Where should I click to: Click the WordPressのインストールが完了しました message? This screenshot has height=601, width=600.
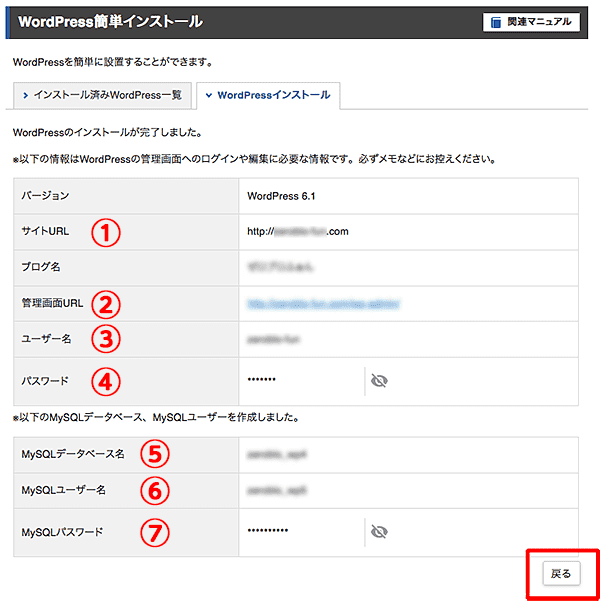108,133
